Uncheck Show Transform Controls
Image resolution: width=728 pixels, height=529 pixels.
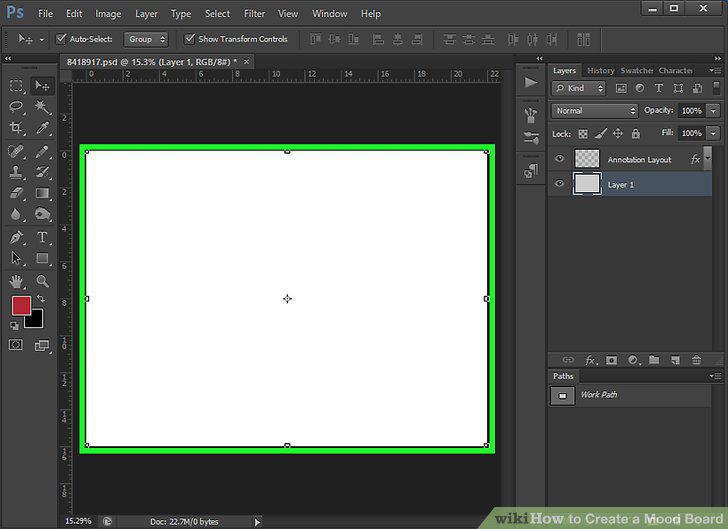point(189,39)
